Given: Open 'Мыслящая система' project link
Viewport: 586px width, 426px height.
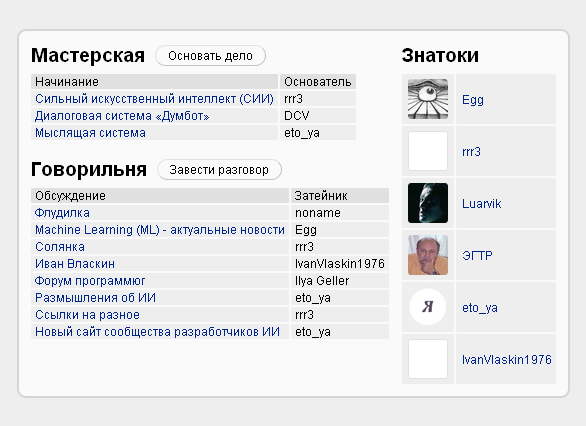Looking at the screenshot, I should tap(90, 133).
